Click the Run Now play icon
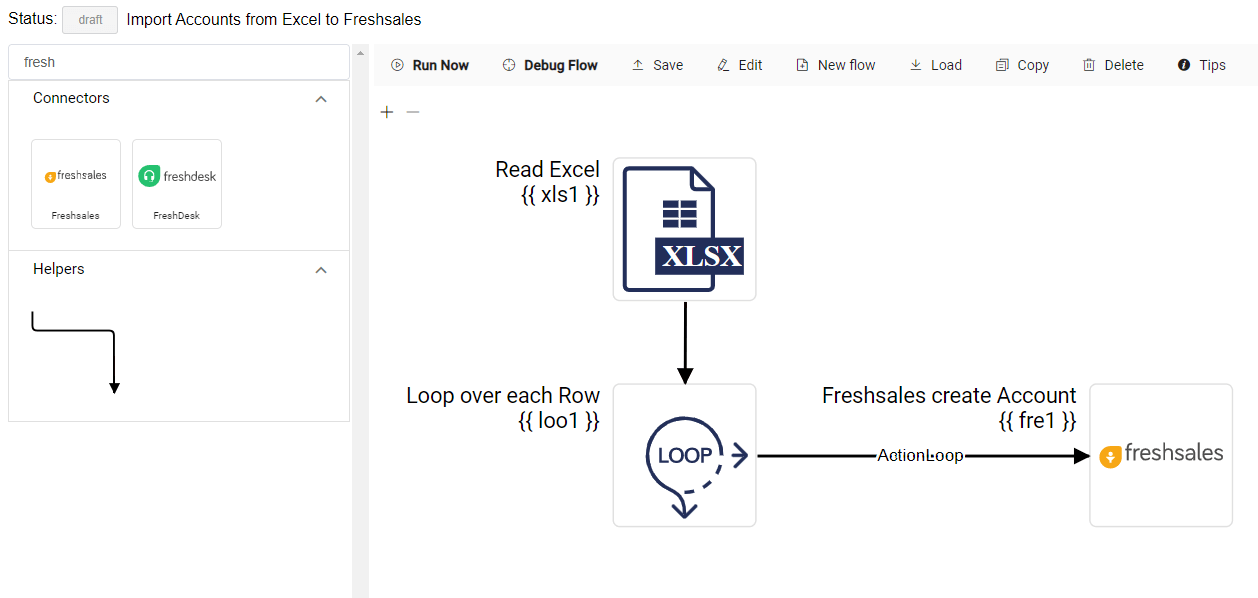 tap(397, 65)
